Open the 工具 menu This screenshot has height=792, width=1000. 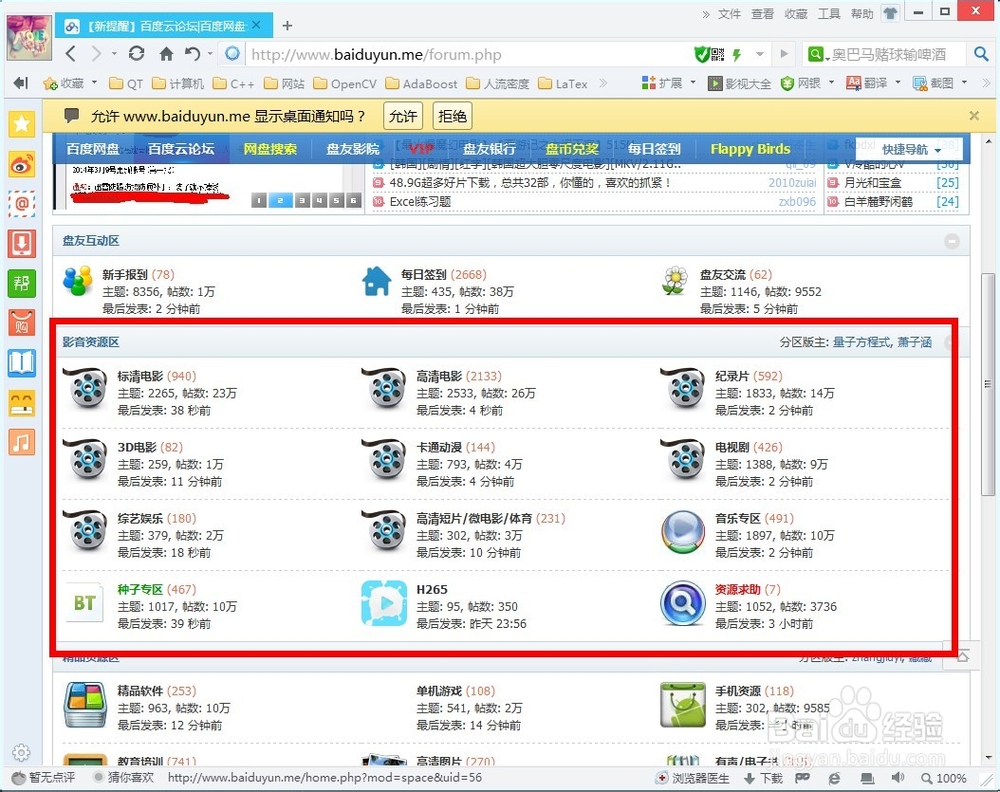point(828,13)
